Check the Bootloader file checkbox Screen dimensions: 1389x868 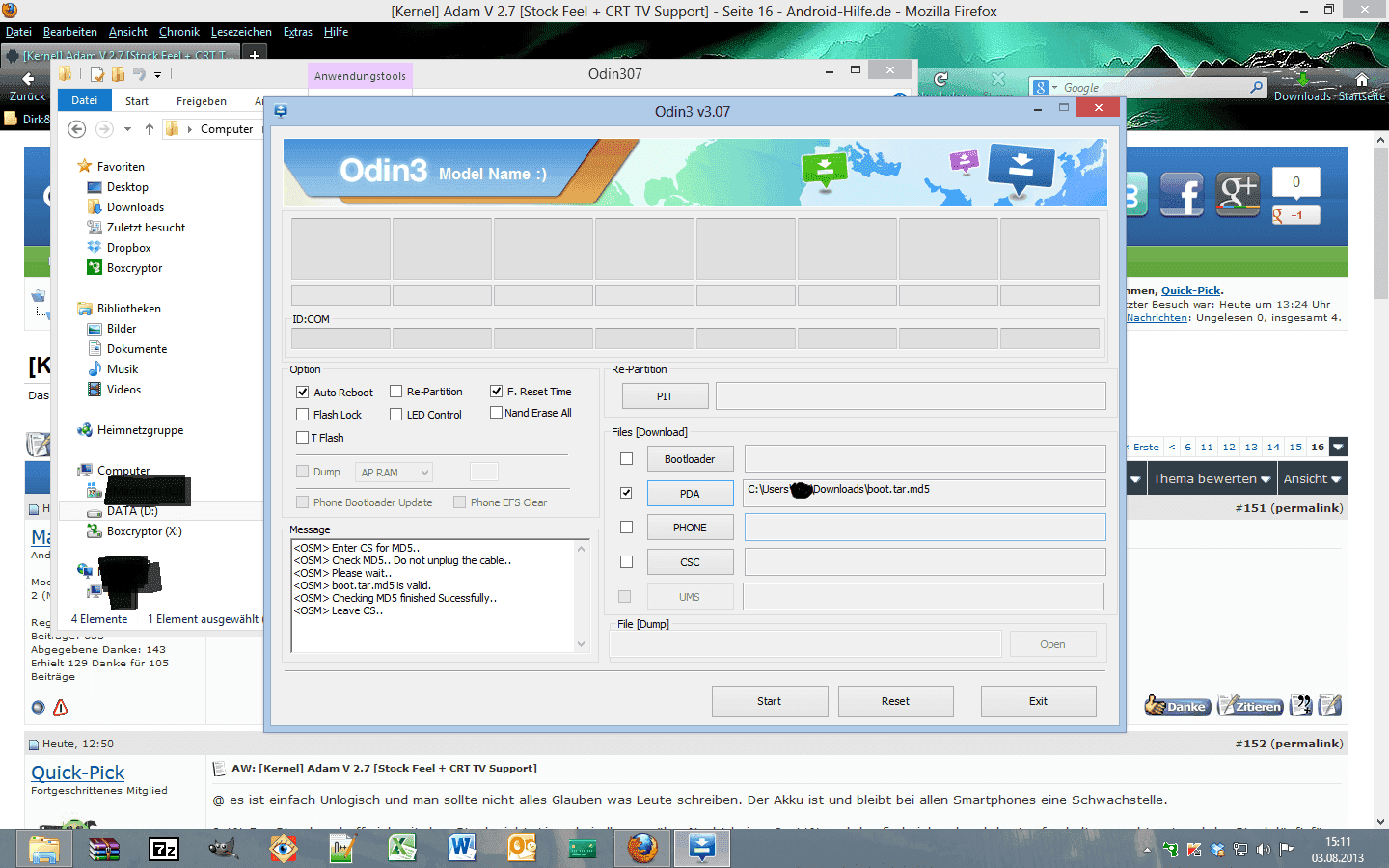[x=626, y=458]
